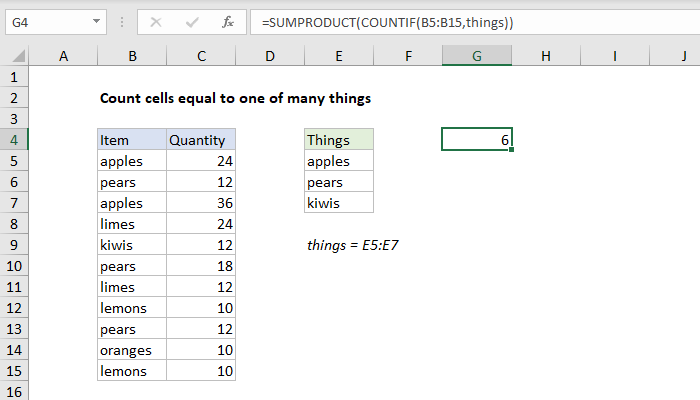The image size is (700, 400).
Task: Select 'limes' in row 11 of Item column
Action: [132, 287]
